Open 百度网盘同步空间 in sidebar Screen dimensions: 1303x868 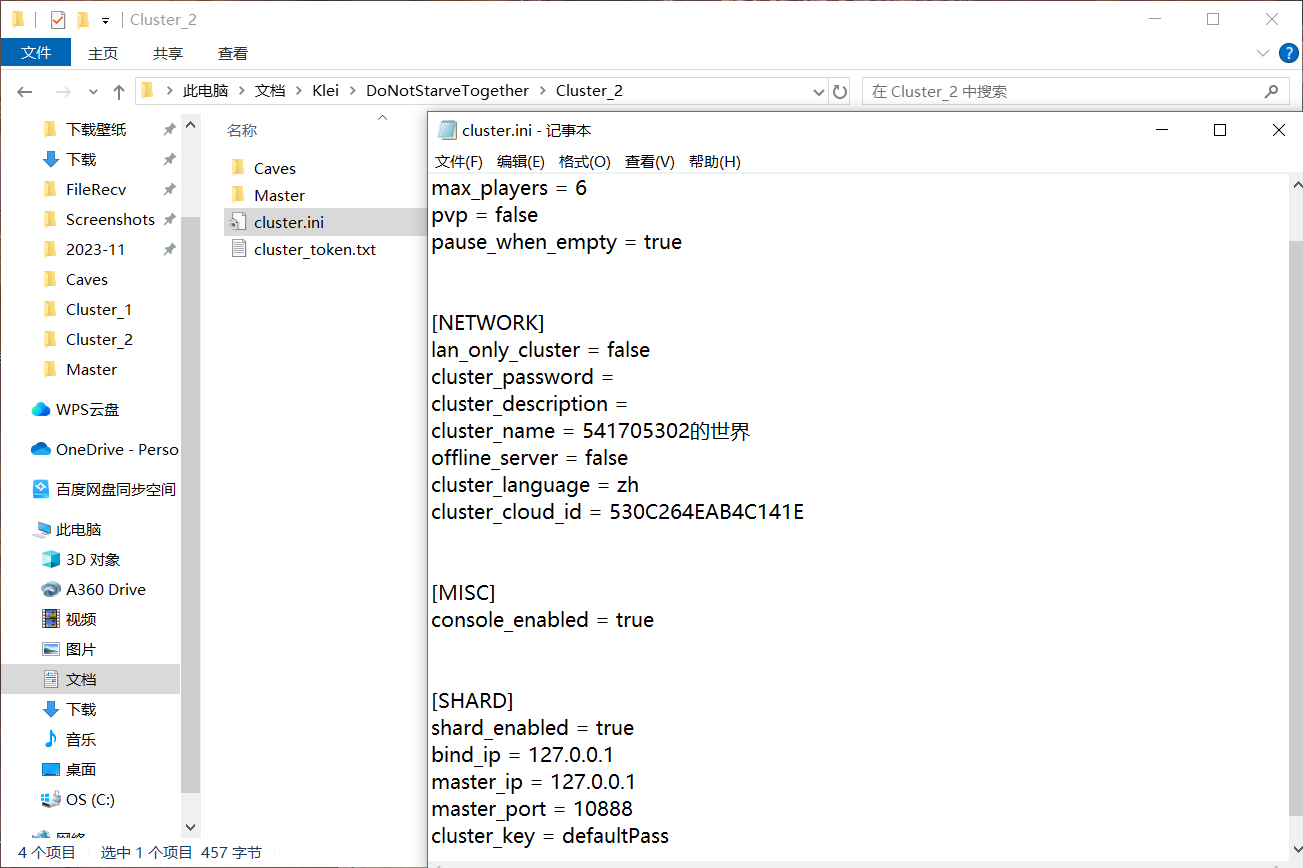115,489
